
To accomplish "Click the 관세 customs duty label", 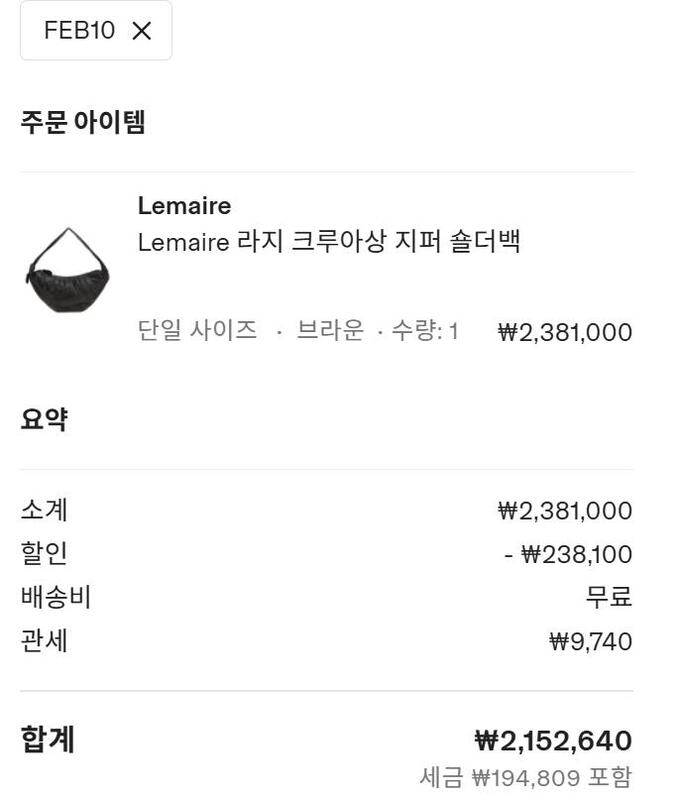I will pyautogui.click(x=44, y=641).
